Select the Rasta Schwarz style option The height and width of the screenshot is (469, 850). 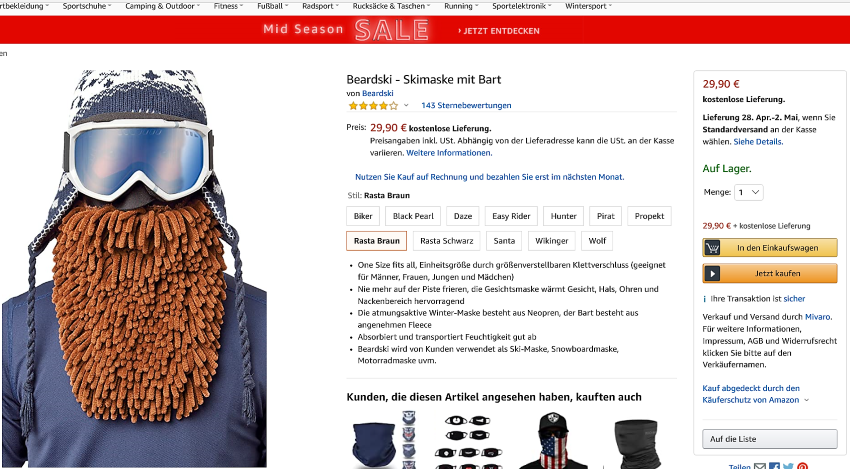click(447, 241)
